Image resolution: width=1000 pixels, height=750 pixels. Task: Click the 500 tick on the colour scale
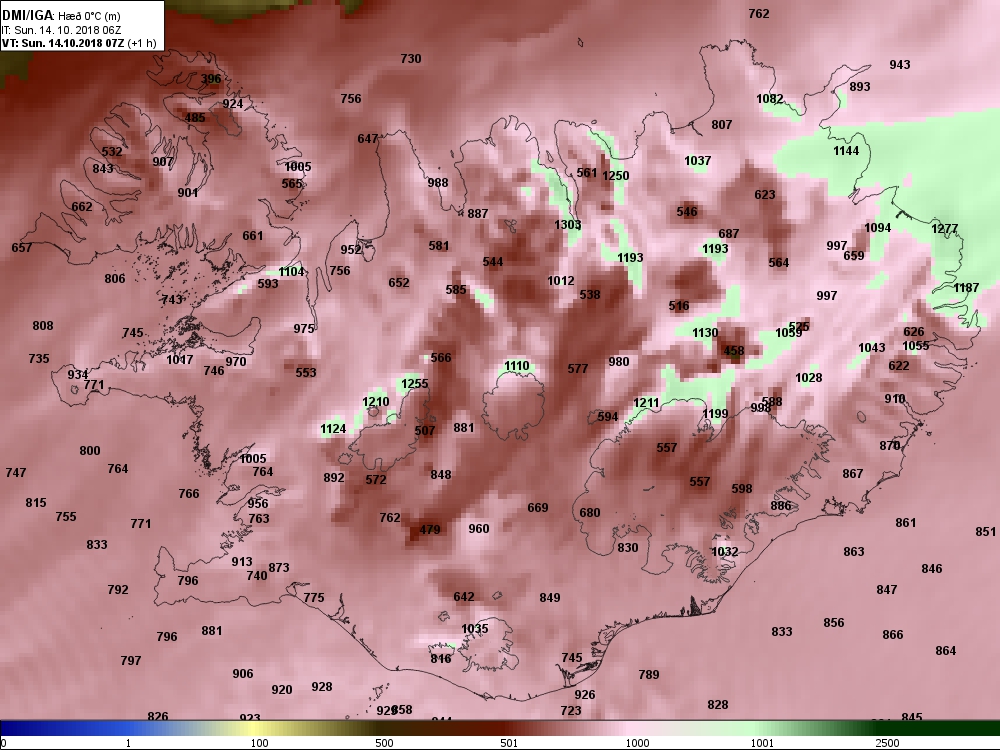coord(384,743)
